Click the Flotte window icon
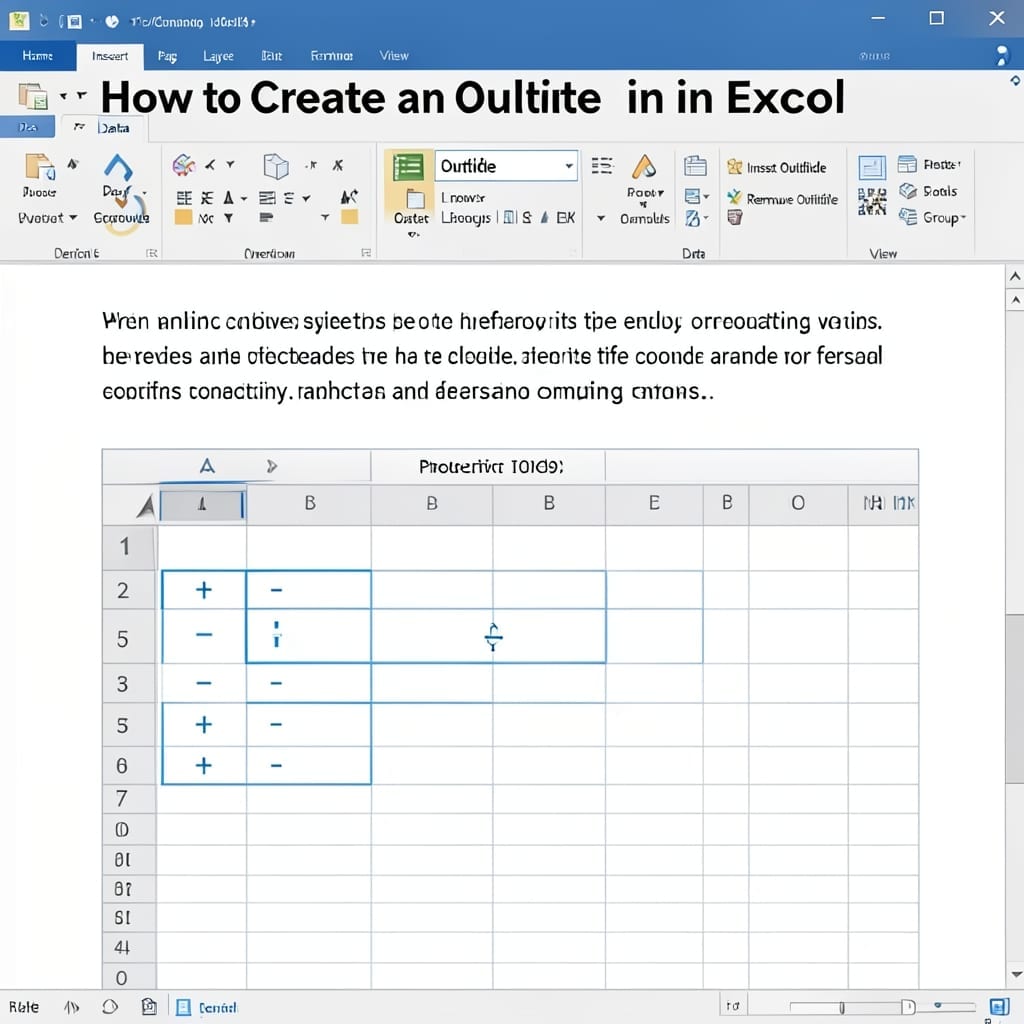This screenshot has width=1024, height=1024. 907,164
